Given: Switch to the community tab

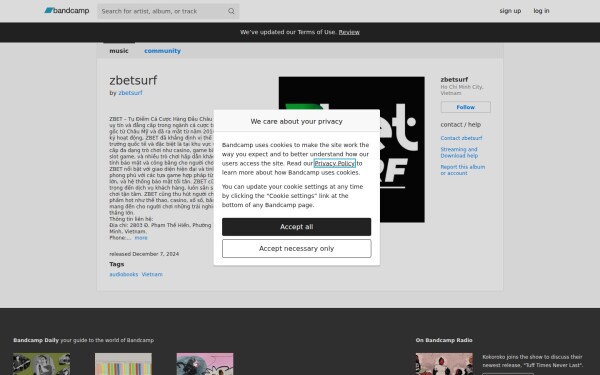Looking at the screenshot, I should click(162, 51).
